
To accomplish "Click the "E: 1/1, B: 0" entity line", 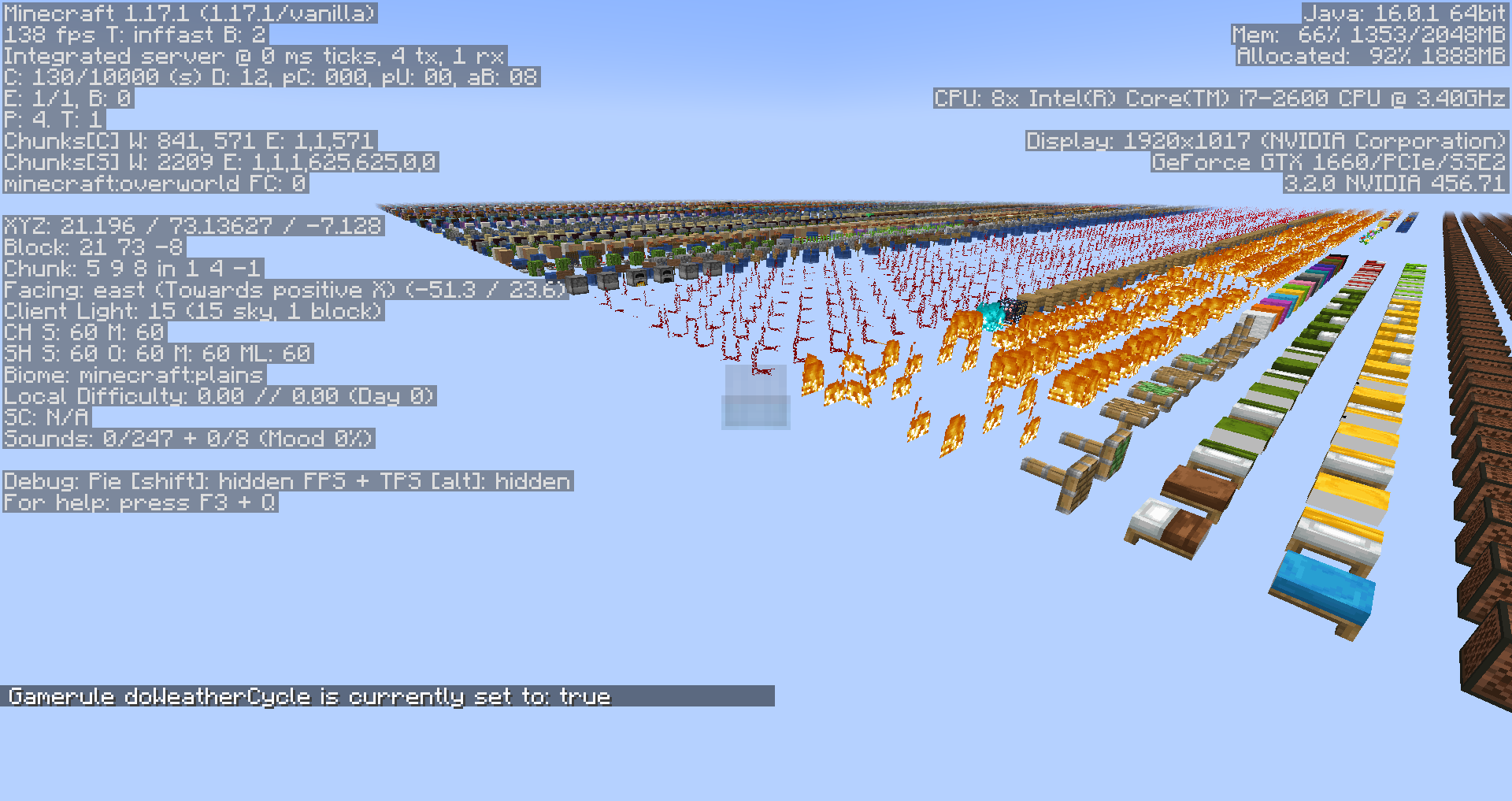I will [69, 98].
